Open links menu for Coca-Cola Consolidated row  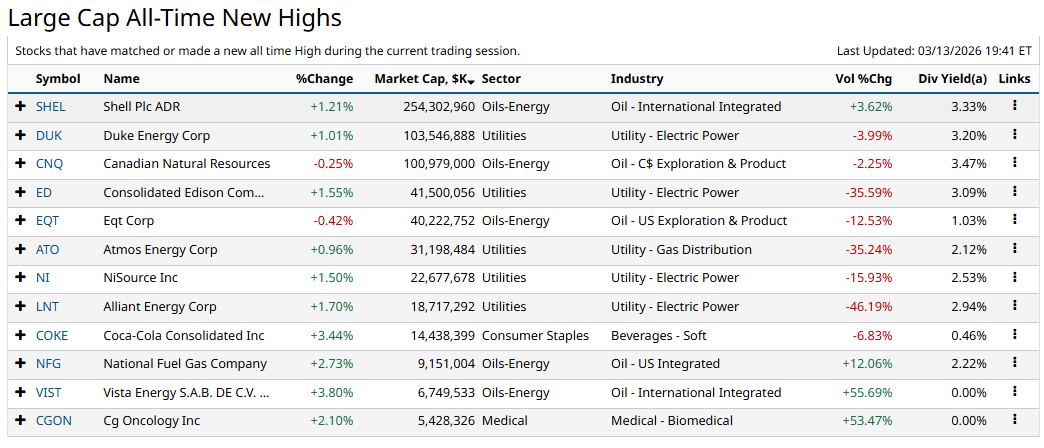coord(1014,334)
